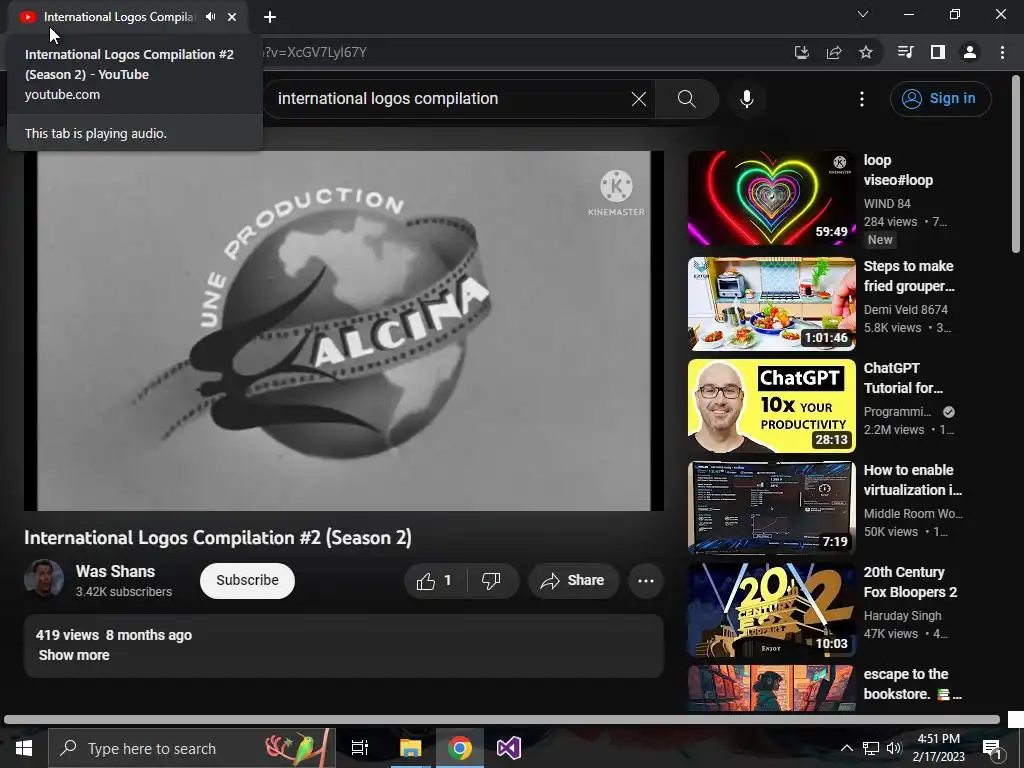Viewport: 1024px width, 768px height.
Task: Open the Was Shans channel name link
Action: pos(116,571)
